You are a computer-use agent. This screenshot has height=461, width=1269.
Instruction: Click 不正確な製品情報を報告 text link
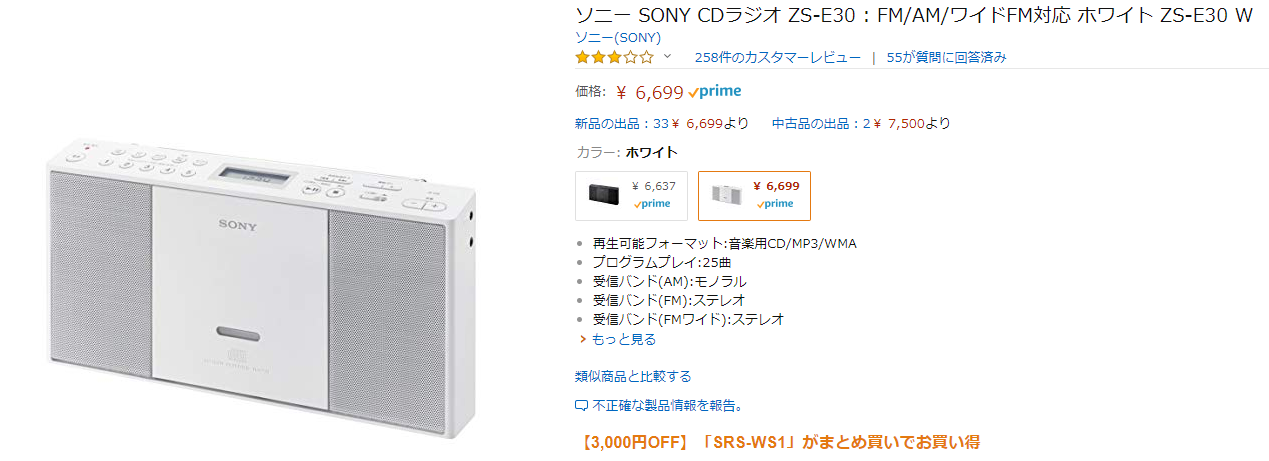[x=667, y=406]
